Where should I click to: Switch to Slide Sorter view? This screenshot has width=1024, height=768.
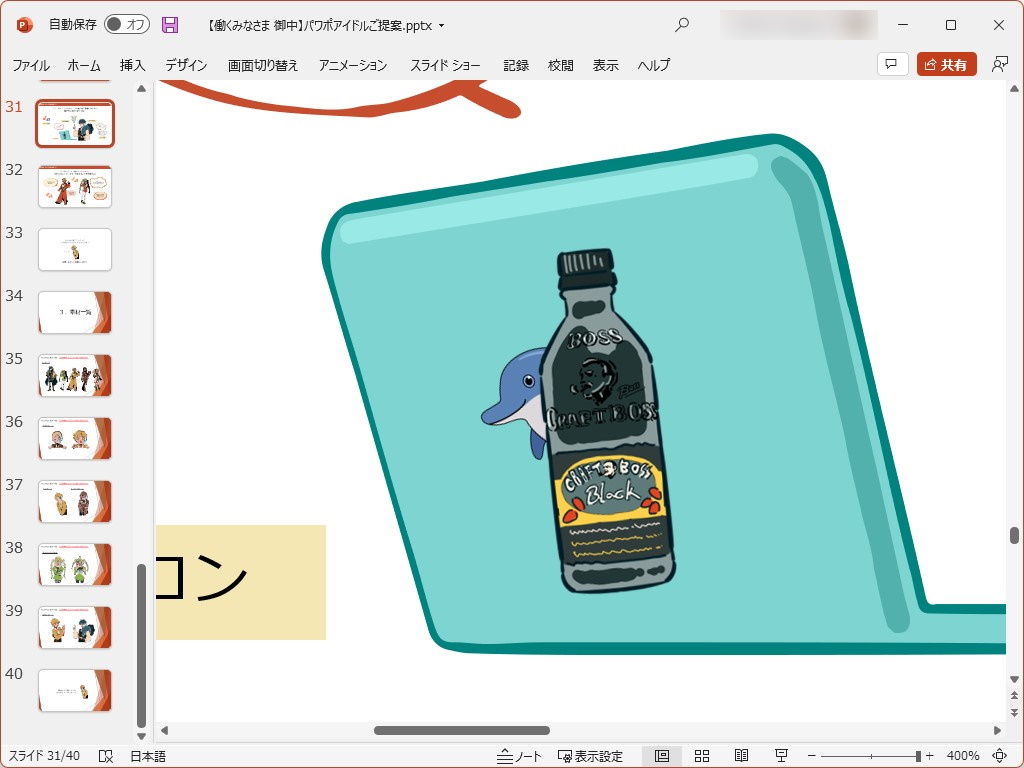coord(701,755)
